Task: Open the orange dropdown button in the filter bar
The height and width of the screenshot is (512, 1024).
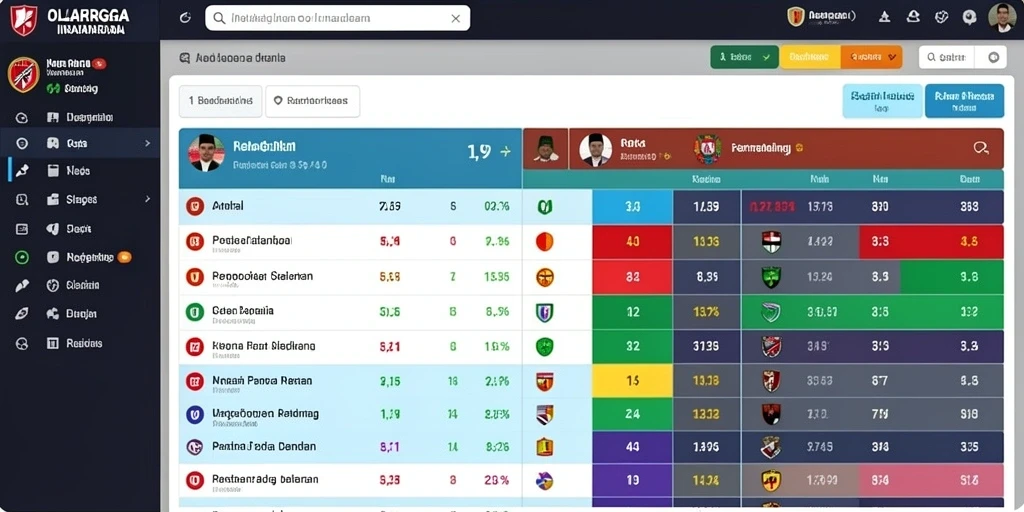Action: (x=871, y=57)
